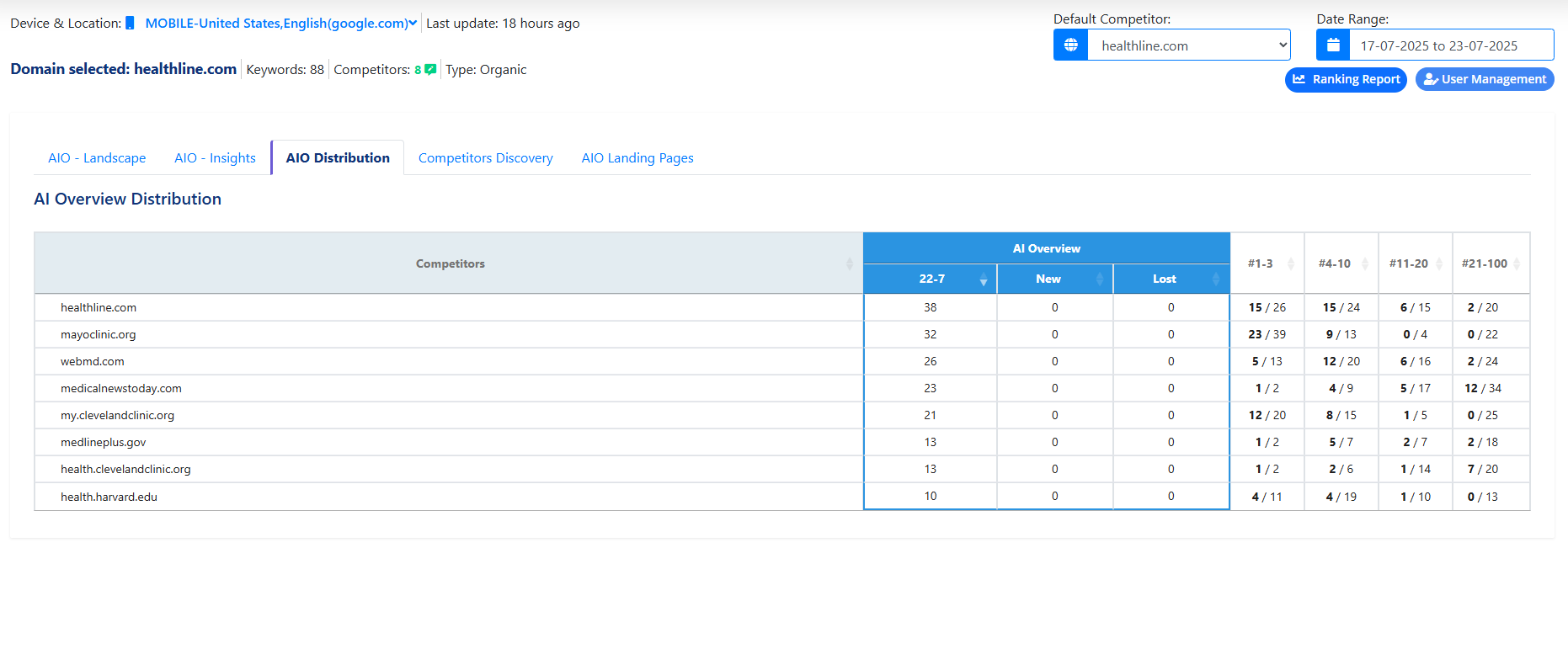Sort by the Competitors column arrows
The width and height of the screenshot is (1568, 665).
[849, 263]
